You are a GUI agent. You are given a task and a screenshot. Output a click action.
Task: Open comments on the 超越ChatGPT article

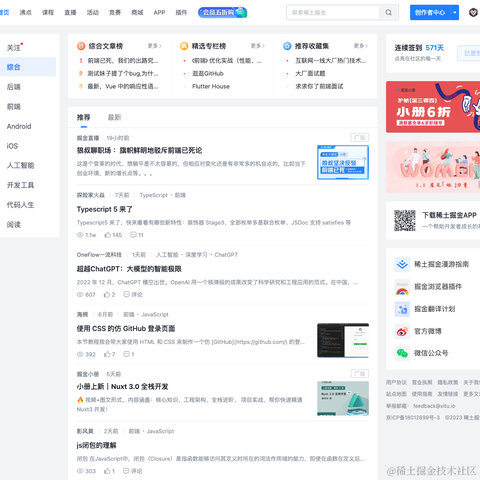[x=126, y=295]
